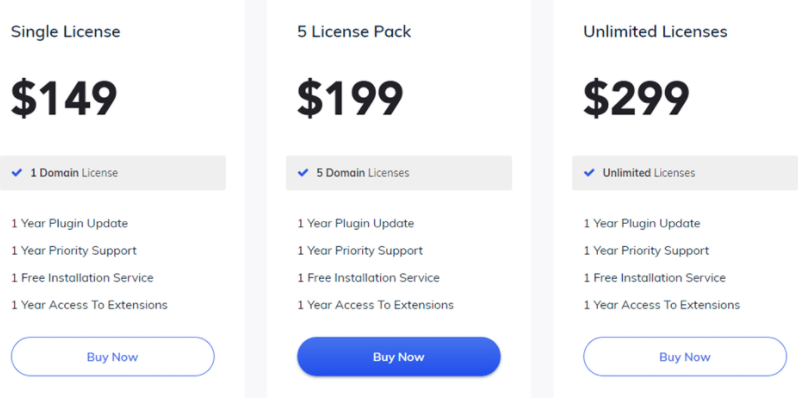Viewport: 798px width, 407px height.
Task: Click 1 Year Priority Support in 5 License Pack
Action: (360, 250)
